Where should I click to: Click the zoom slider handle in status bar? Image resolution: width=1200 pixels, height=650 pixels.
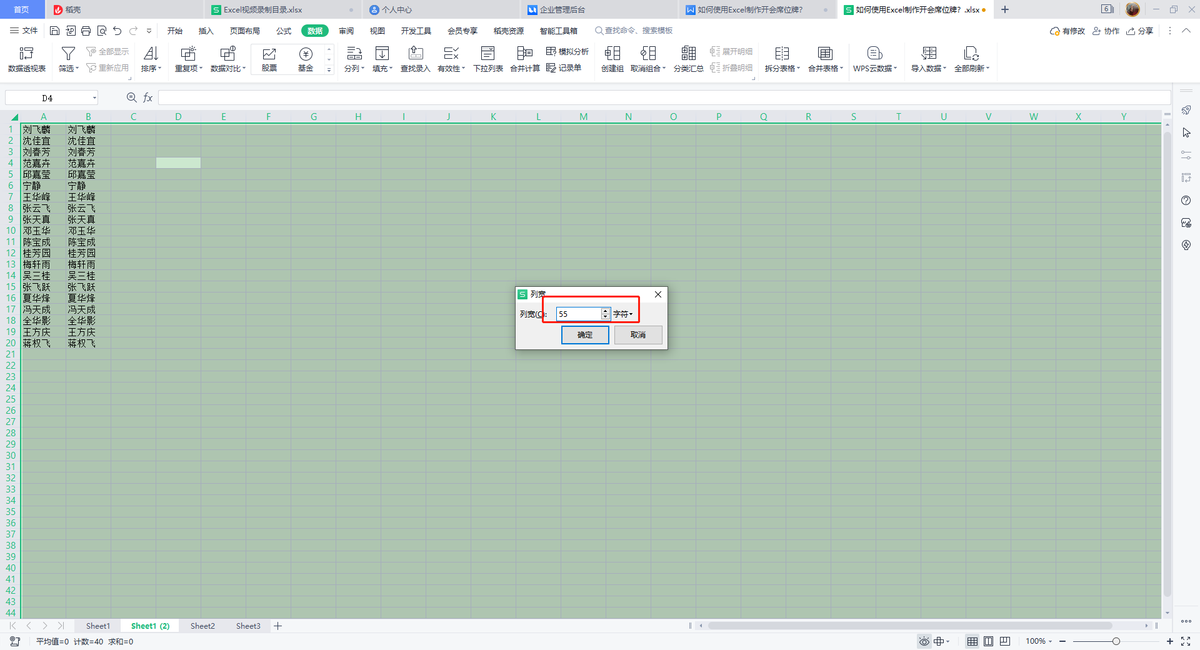click(1116, 641)
